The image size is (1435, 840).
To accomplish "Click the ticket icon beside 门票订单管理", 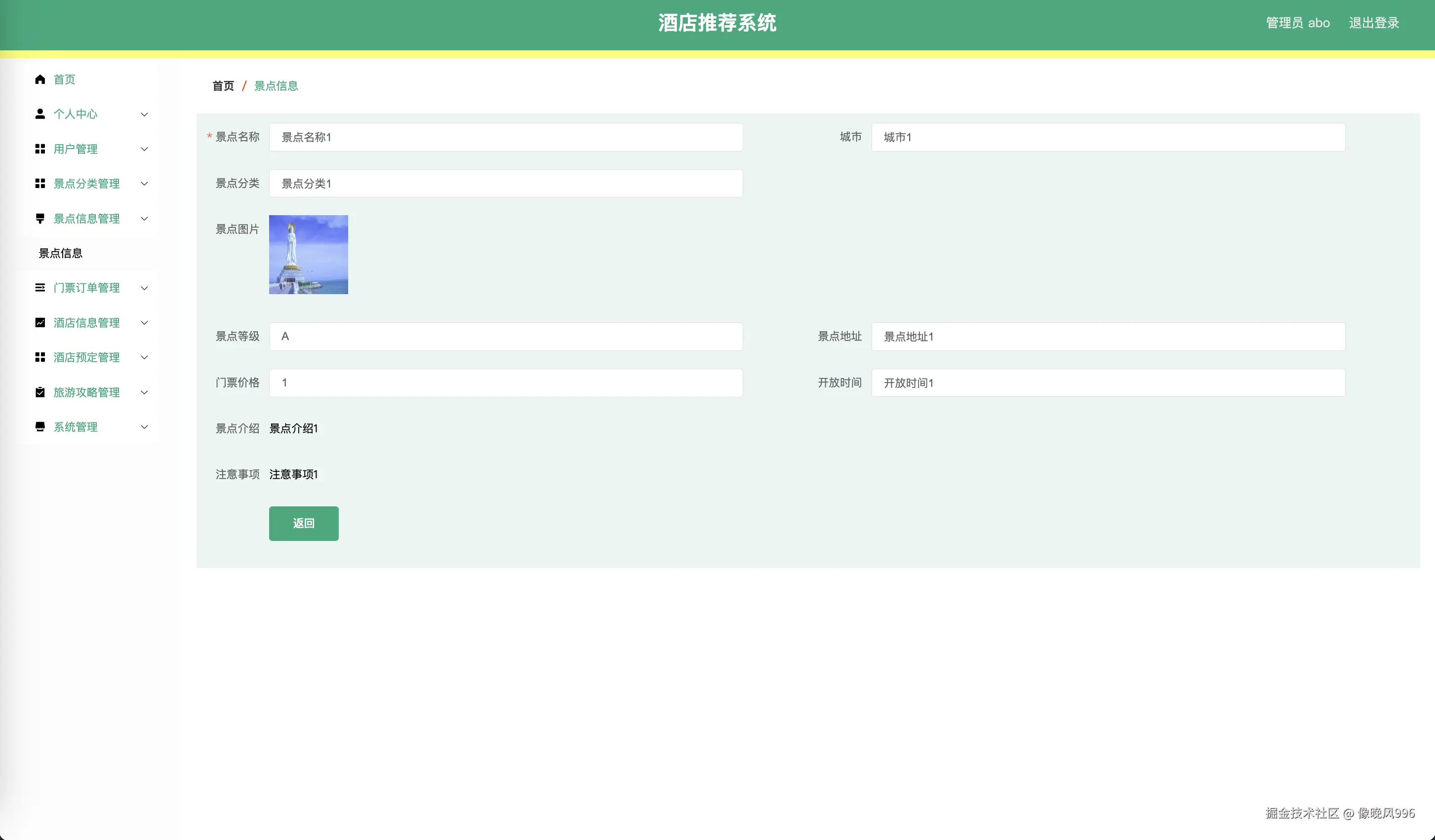I will click(40, 288).
